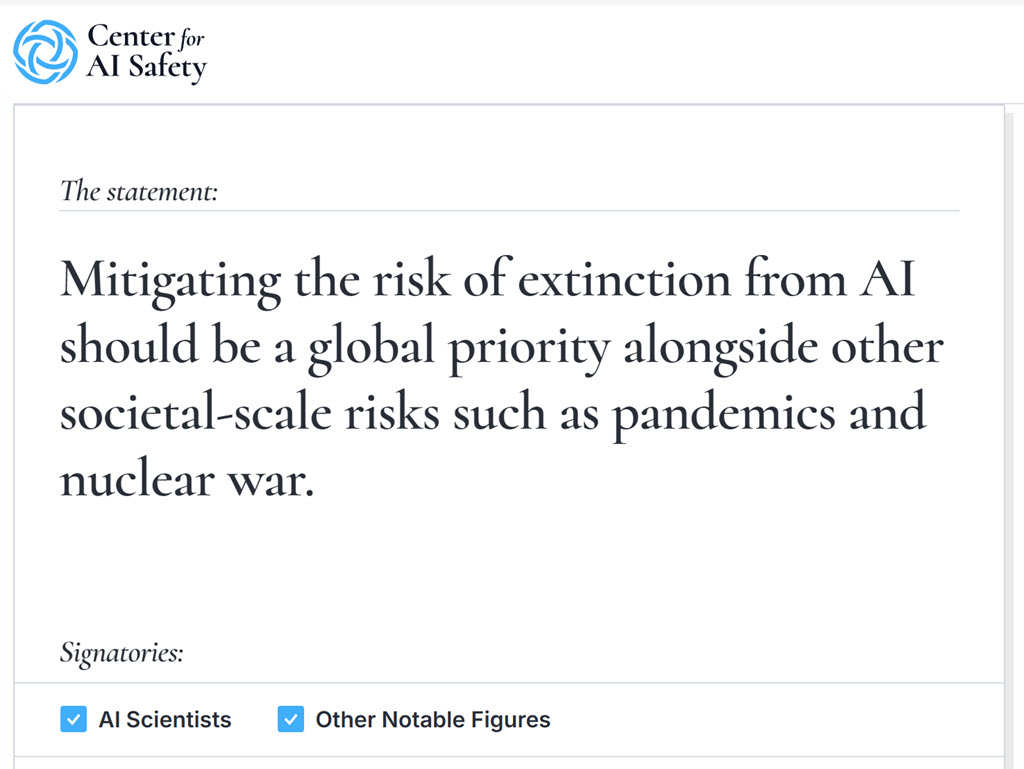Click the "Other Notable Figures" filter label
The height and width of the screenshot is (769, 1024).
pos(432,719)
